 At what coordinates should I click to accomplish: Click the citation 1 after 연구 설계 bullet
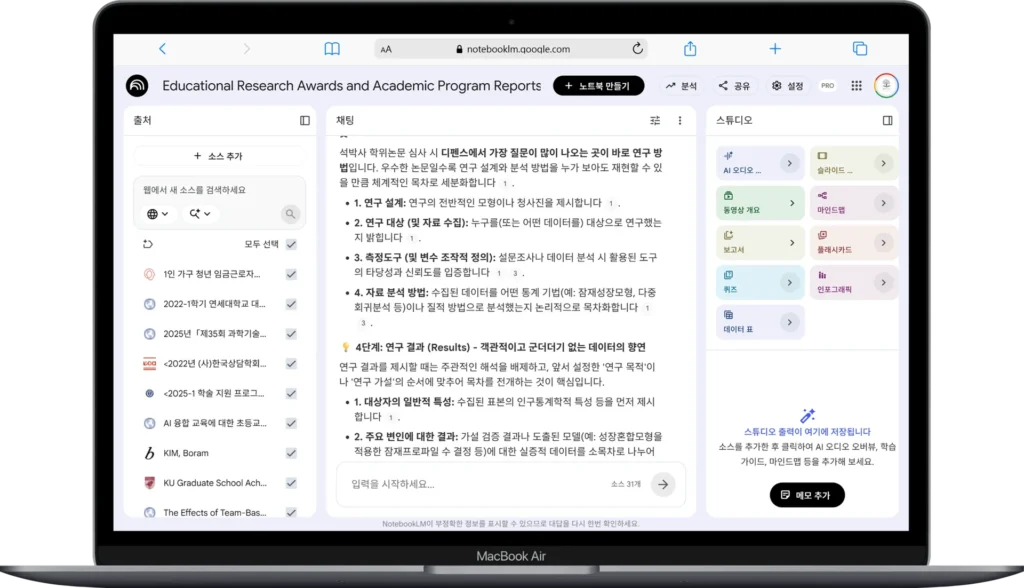(611, 203)
